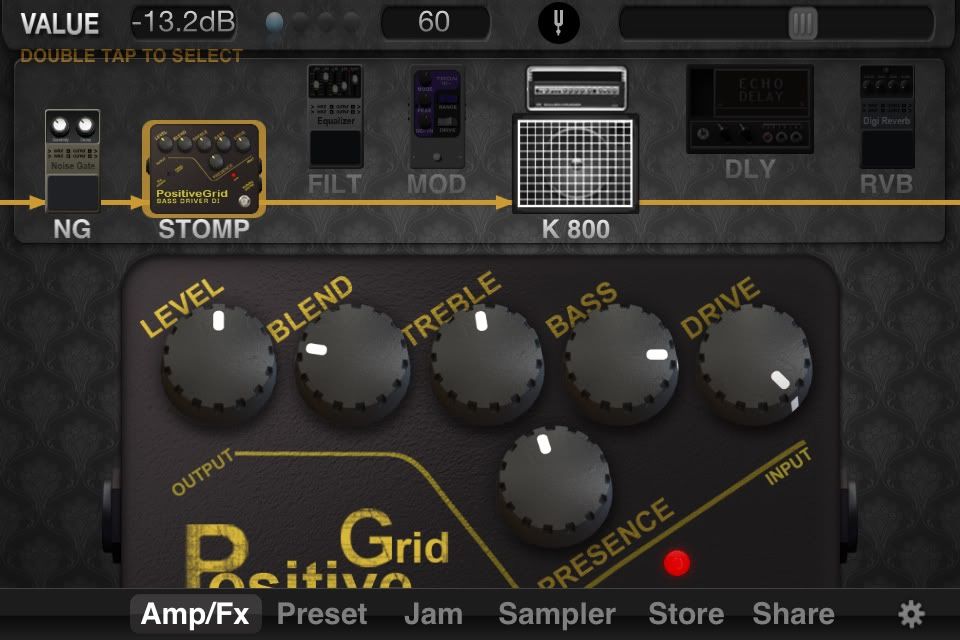Select the K 800 speaker cabinet
This screenshot has height=640, width=960.
point(576,164)
